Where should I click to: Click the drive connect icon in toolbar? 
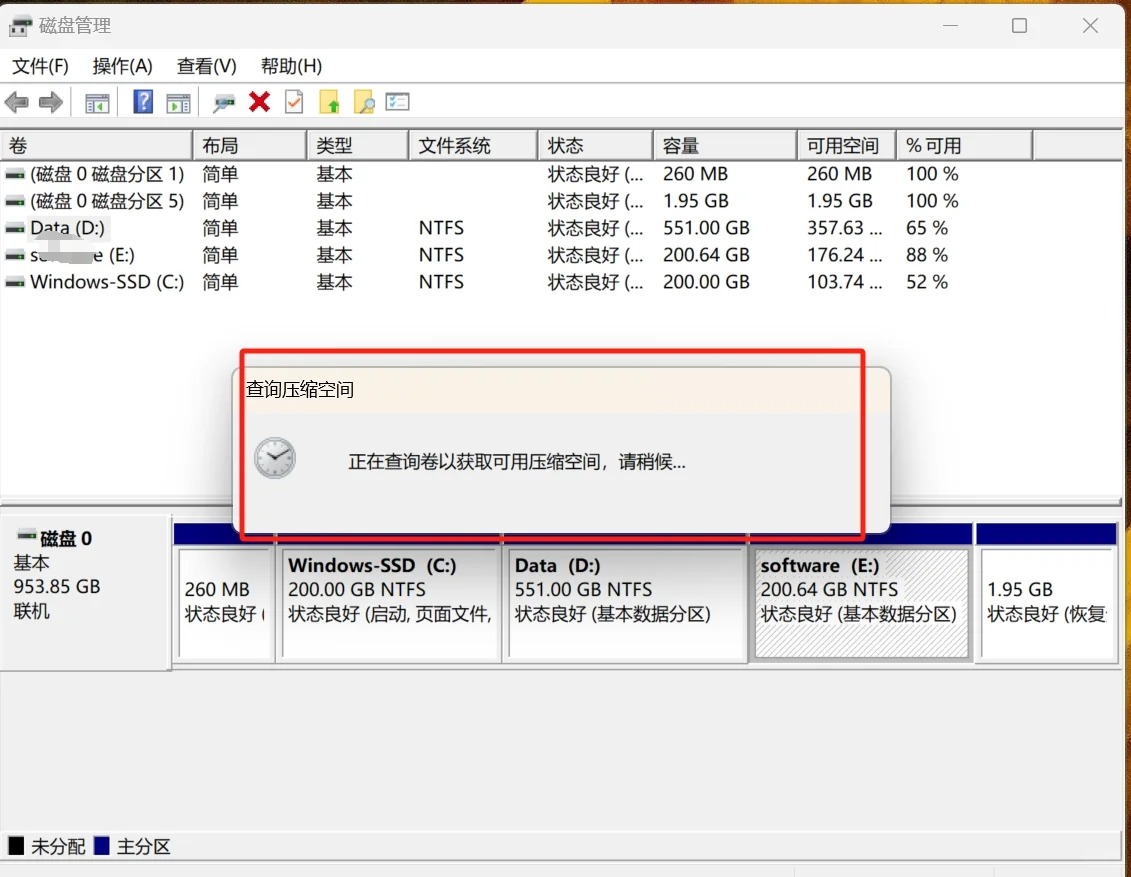pyautogui.click(x=224, y=102)
